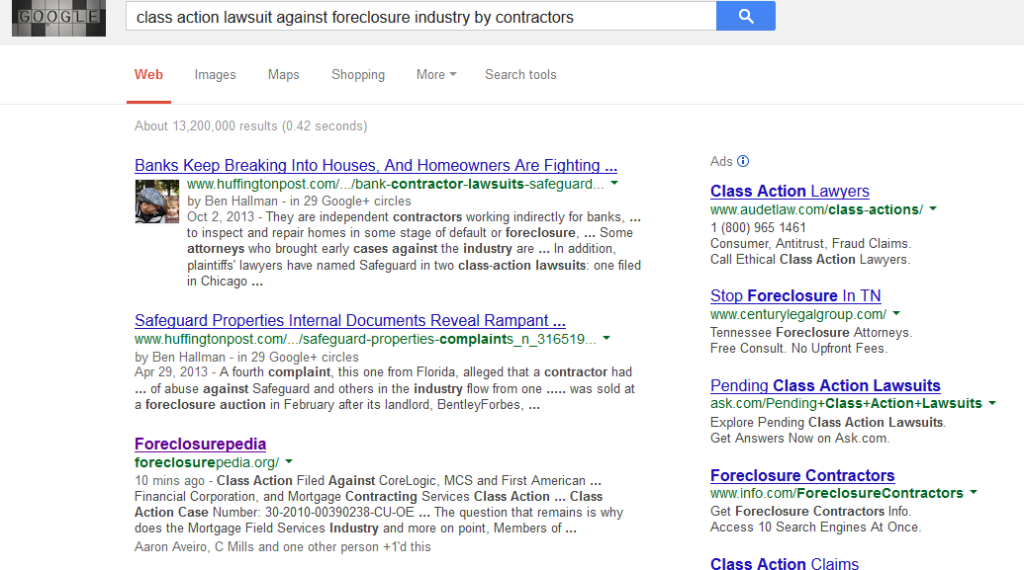Click the search query input field
The image size is (1024, 570).
click(x=421, y=16)
